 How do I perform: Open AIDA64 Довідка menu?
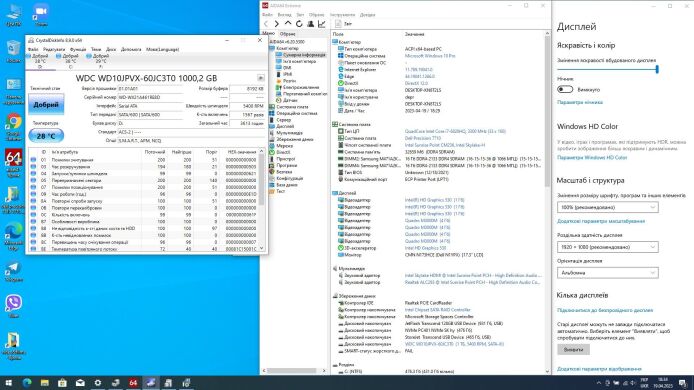coord(367,15)
